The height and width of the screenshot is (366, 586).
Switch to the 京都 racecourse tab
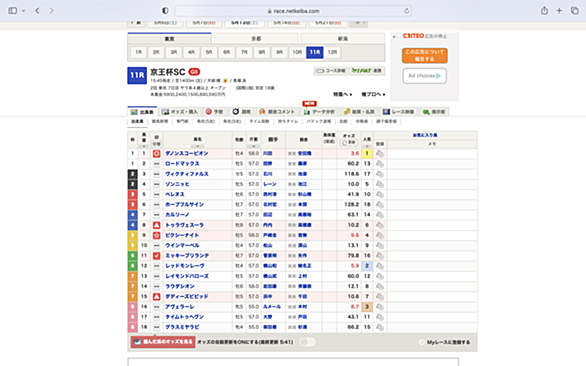256,39
